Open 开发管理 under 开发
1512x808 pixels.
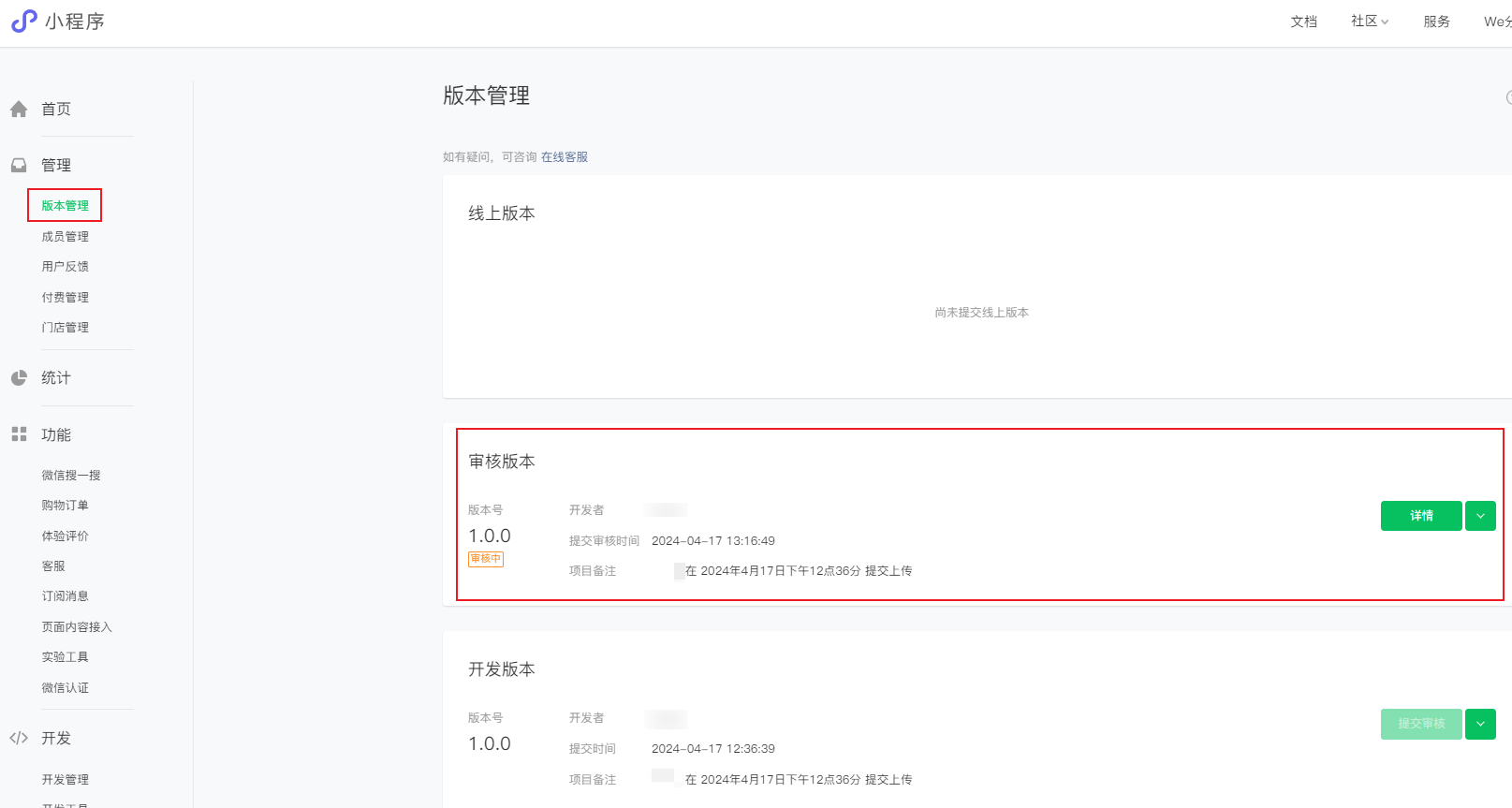point(65,780)
